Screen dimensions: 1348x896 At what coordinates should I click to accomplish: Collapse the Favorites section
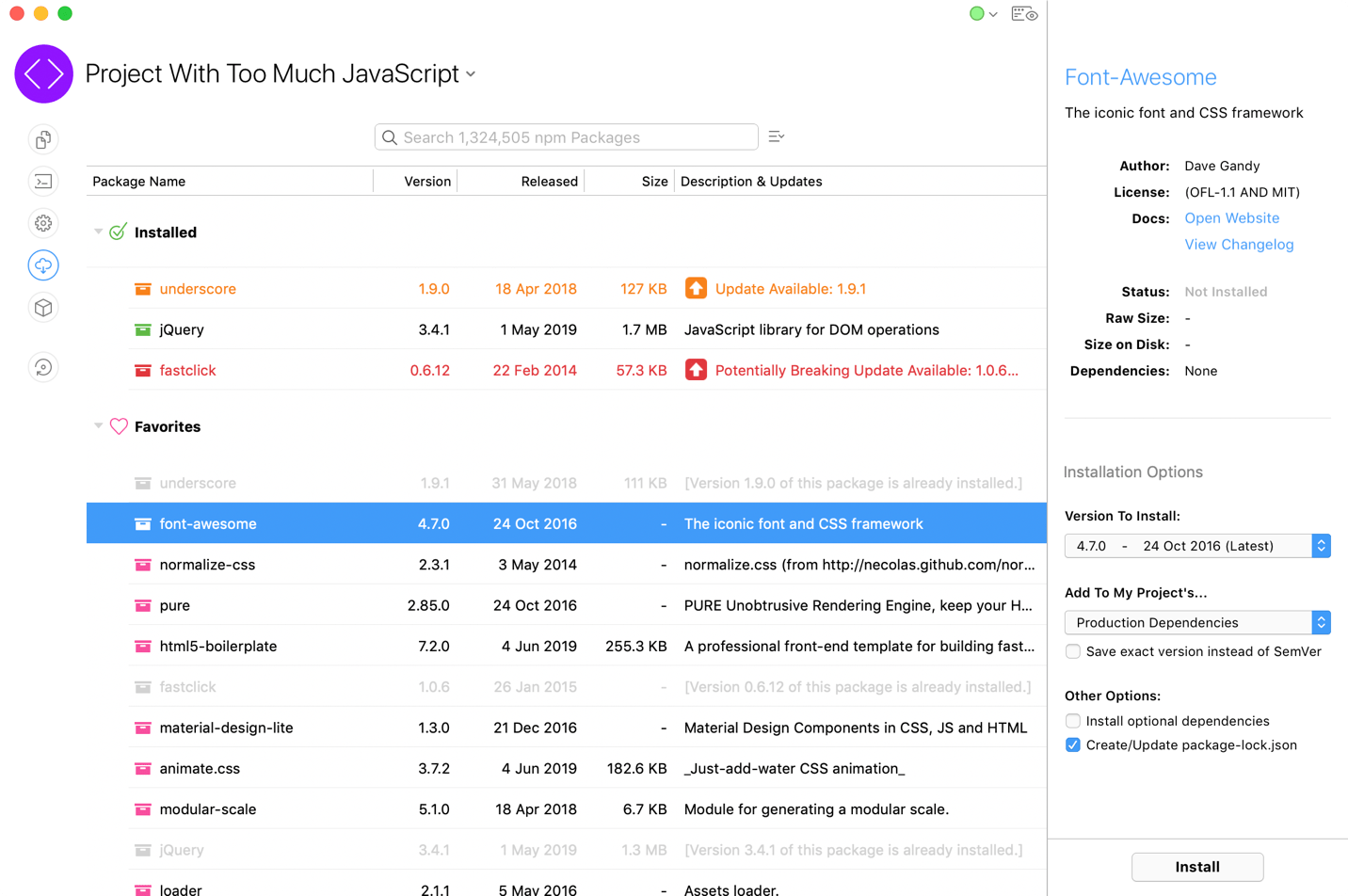coord(98,426)
